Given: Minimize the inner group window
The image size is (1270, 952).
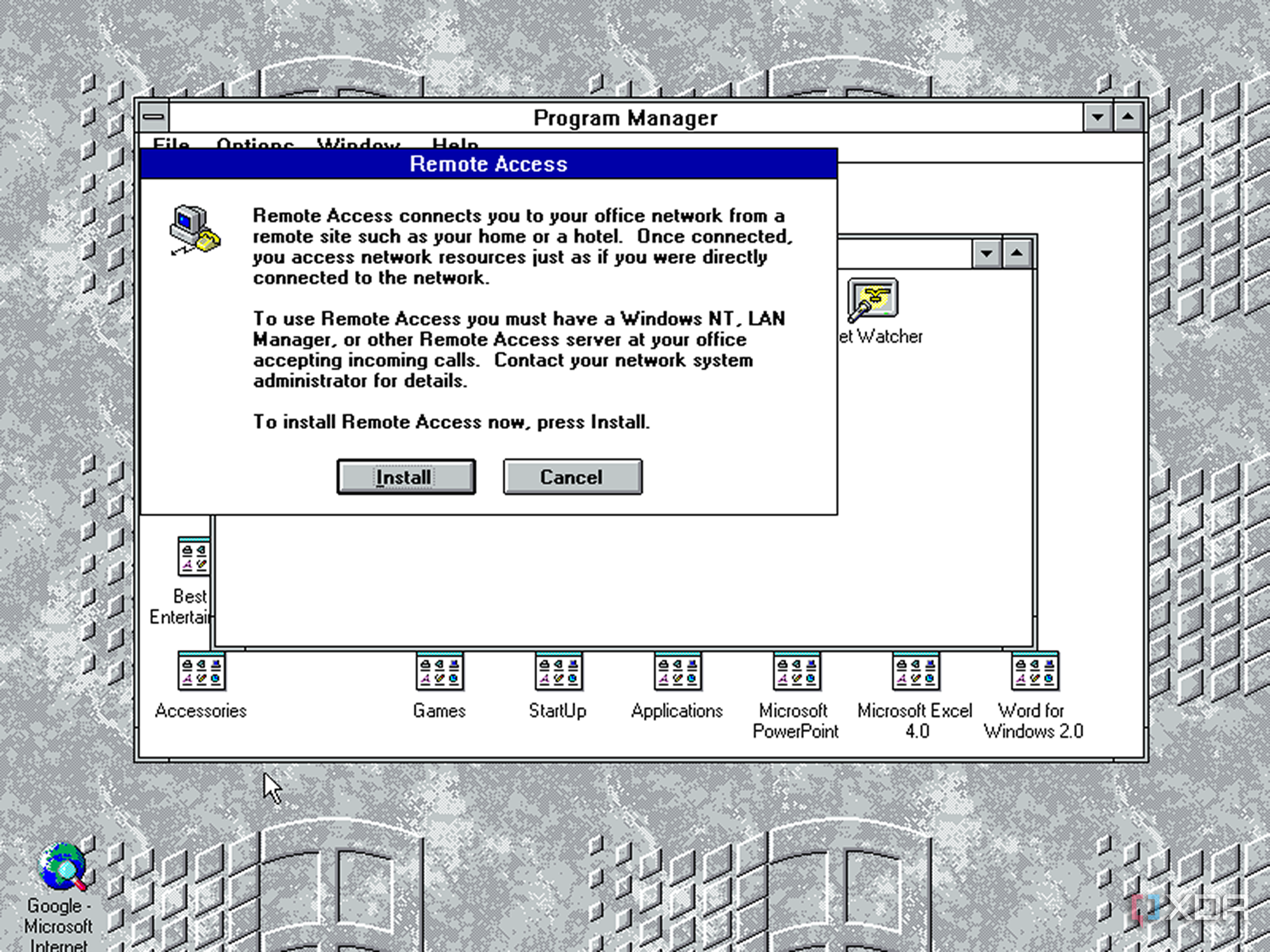Looking at the screenshot, I should (x=987, y=254).
